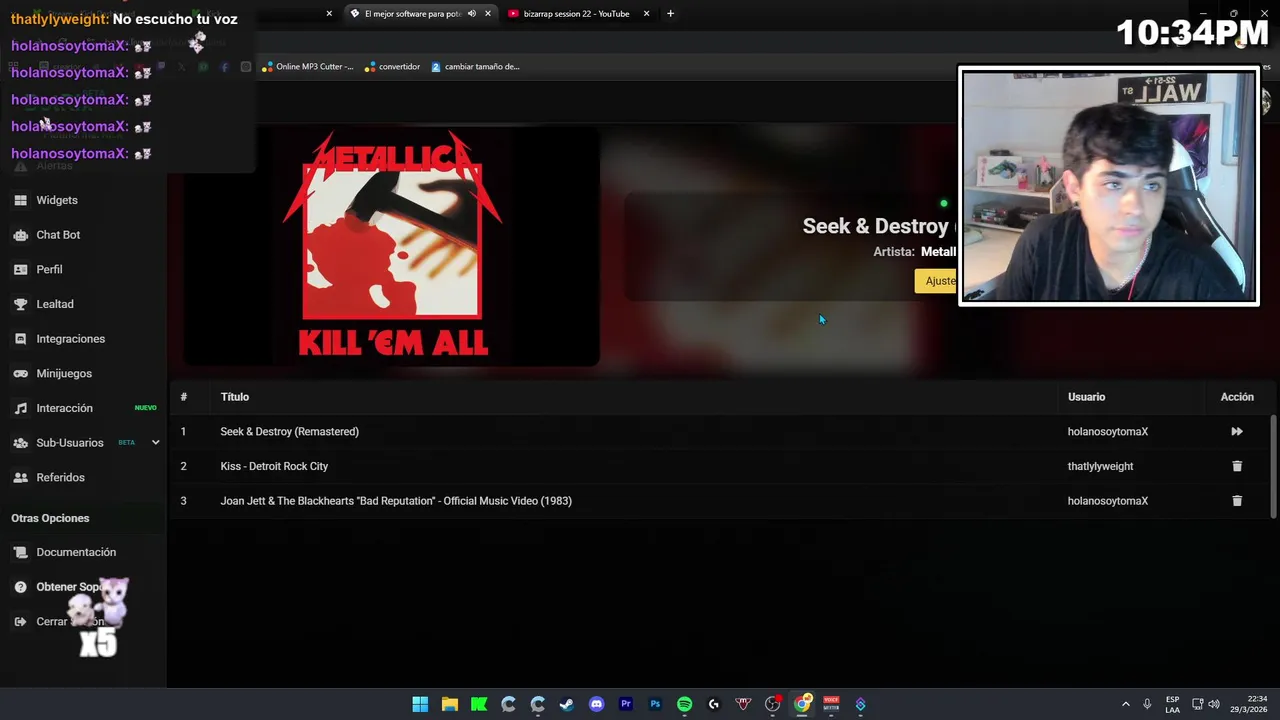Screen dimensions: 1280x720
Task: Click user thatlylyweight in the queue
Action: tap(1100, 466)
